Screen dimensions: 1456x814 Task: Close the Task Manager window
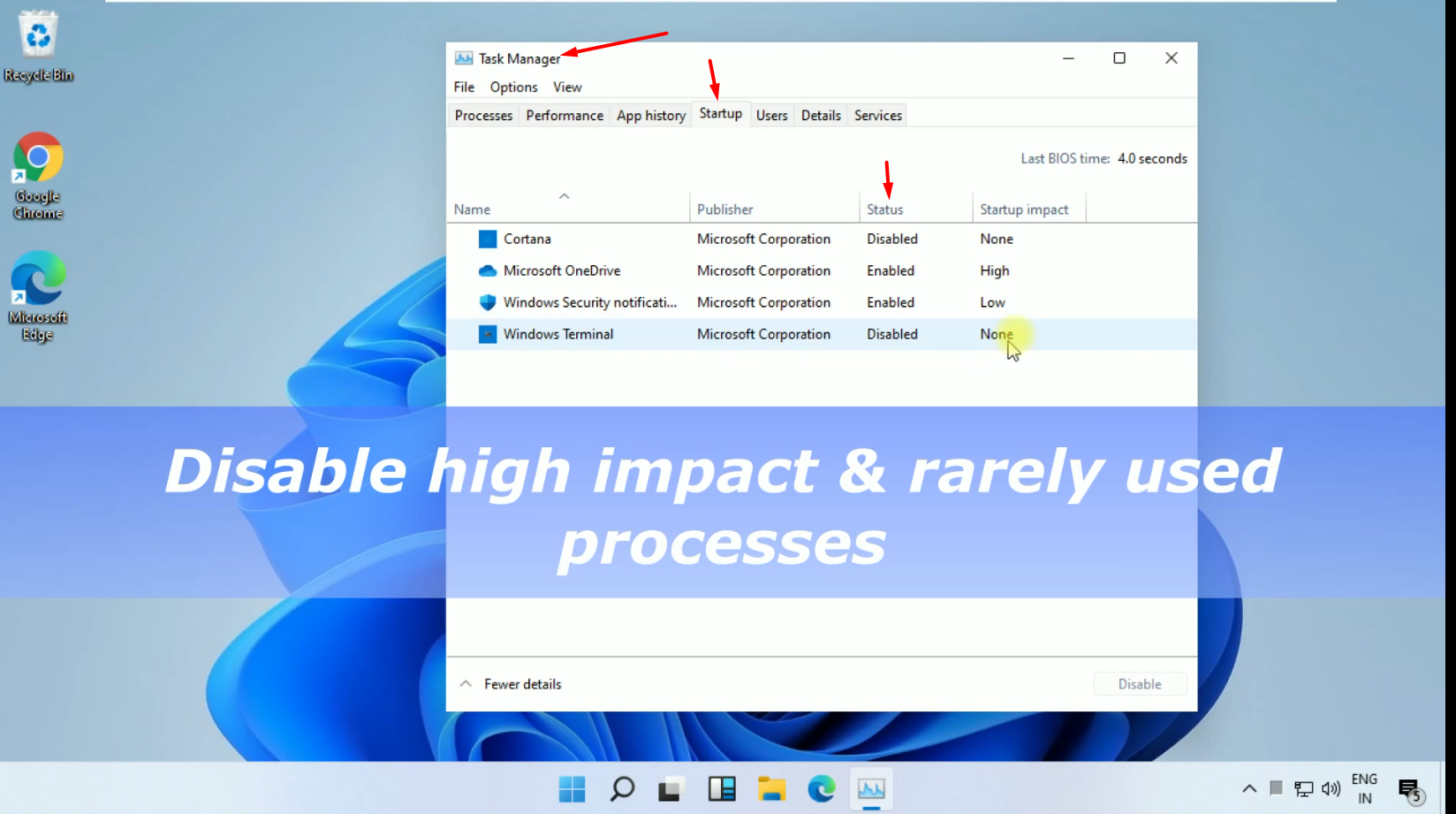pyautogui.click(x=1172, y=58)
